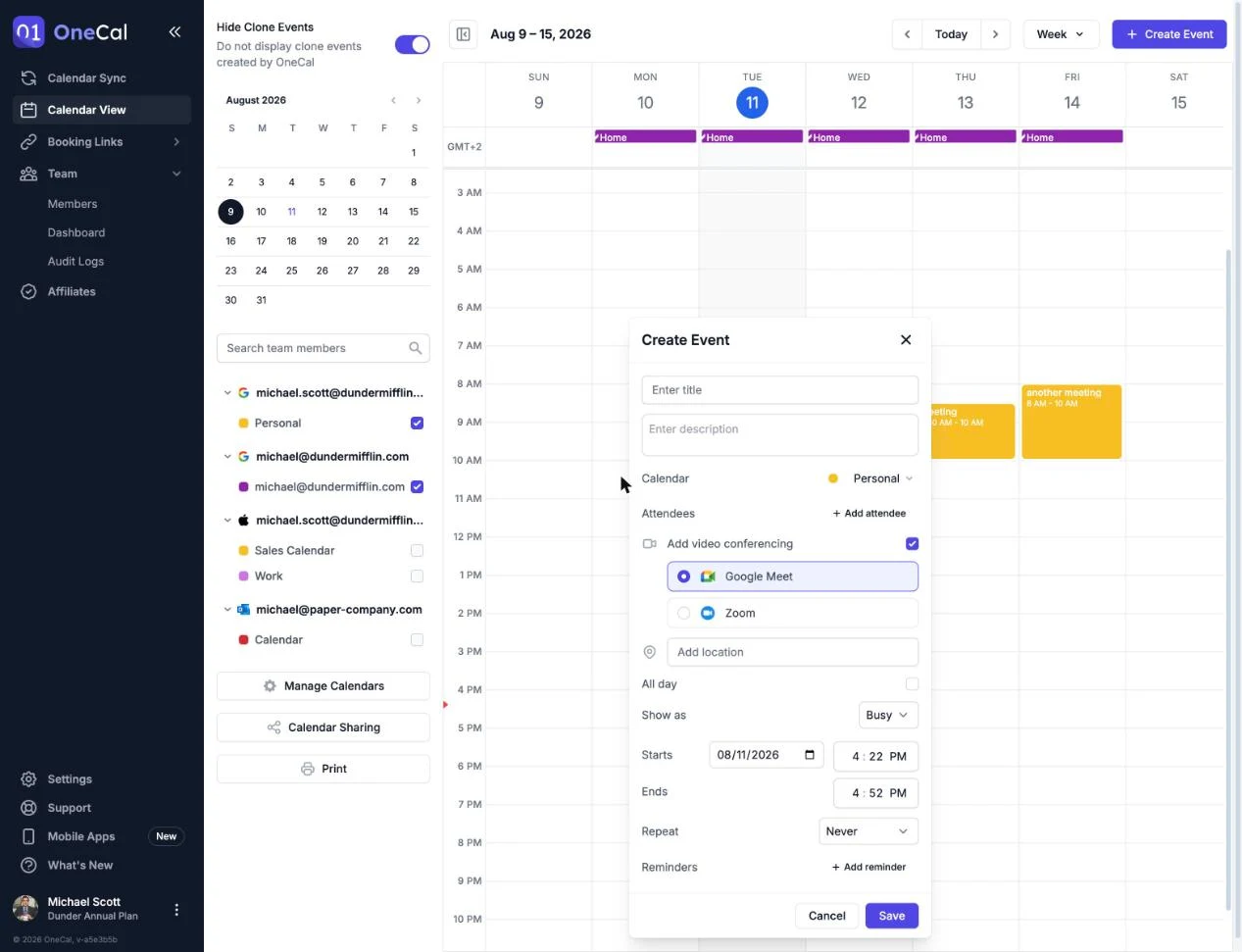Open Booking Links in the sidebar
This screenshot has width=1242, height=952.
point(85,142)
